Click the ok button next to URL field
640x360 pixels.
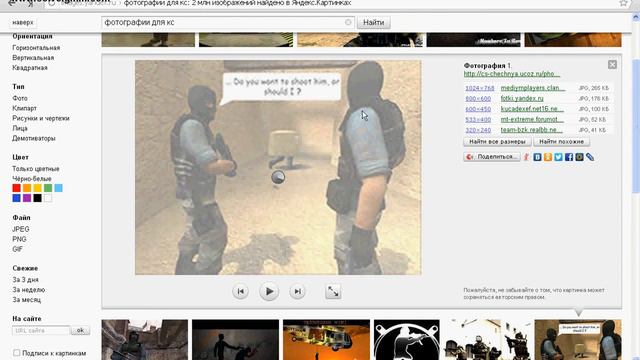tap(80, 330)
